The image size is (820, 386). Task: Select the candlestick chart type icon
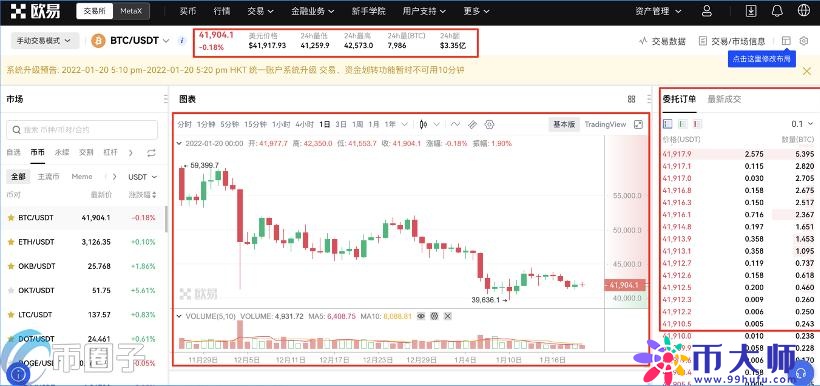tap(424, 124)
